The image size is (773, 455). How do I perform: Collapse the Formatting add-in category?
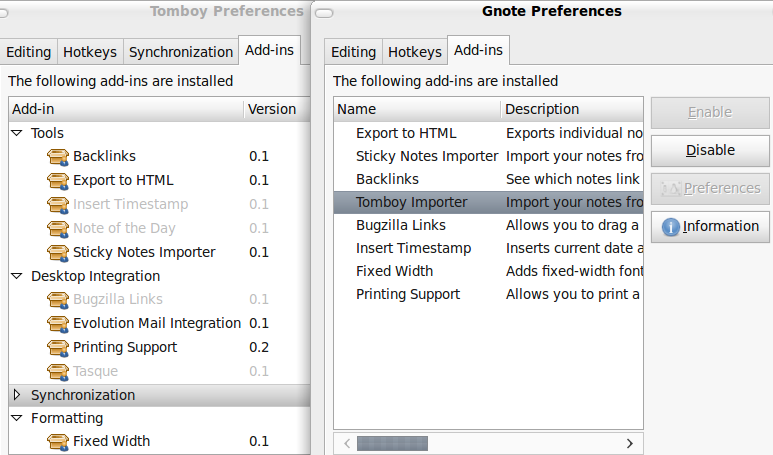pyautogui.click(x=17, y=418)
